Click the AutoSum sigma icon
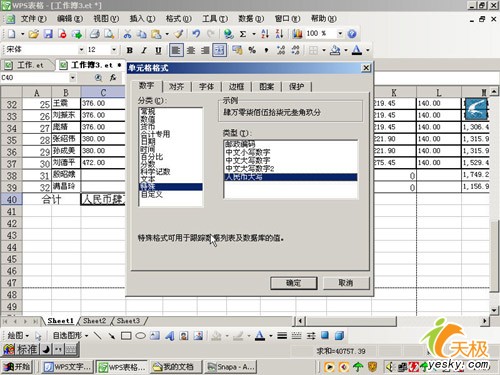The width and height of the screenshot is (500, 375). (243, 34)
